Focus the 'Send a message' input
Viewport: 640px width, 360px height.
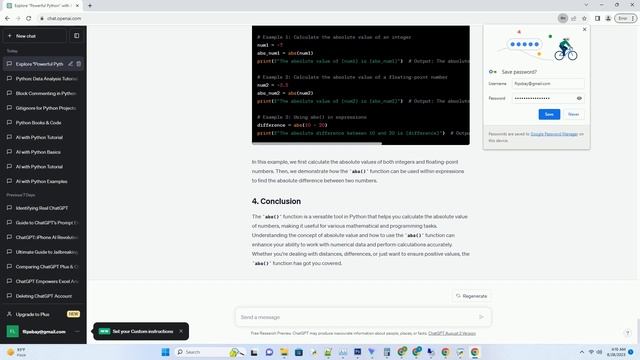tap(355, 317)
